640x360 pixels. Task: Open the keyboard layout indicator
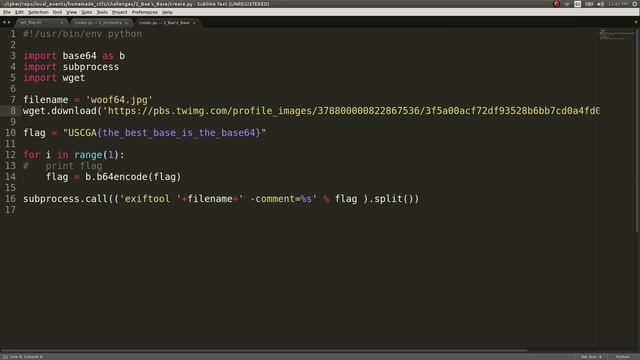coord(578,4)
